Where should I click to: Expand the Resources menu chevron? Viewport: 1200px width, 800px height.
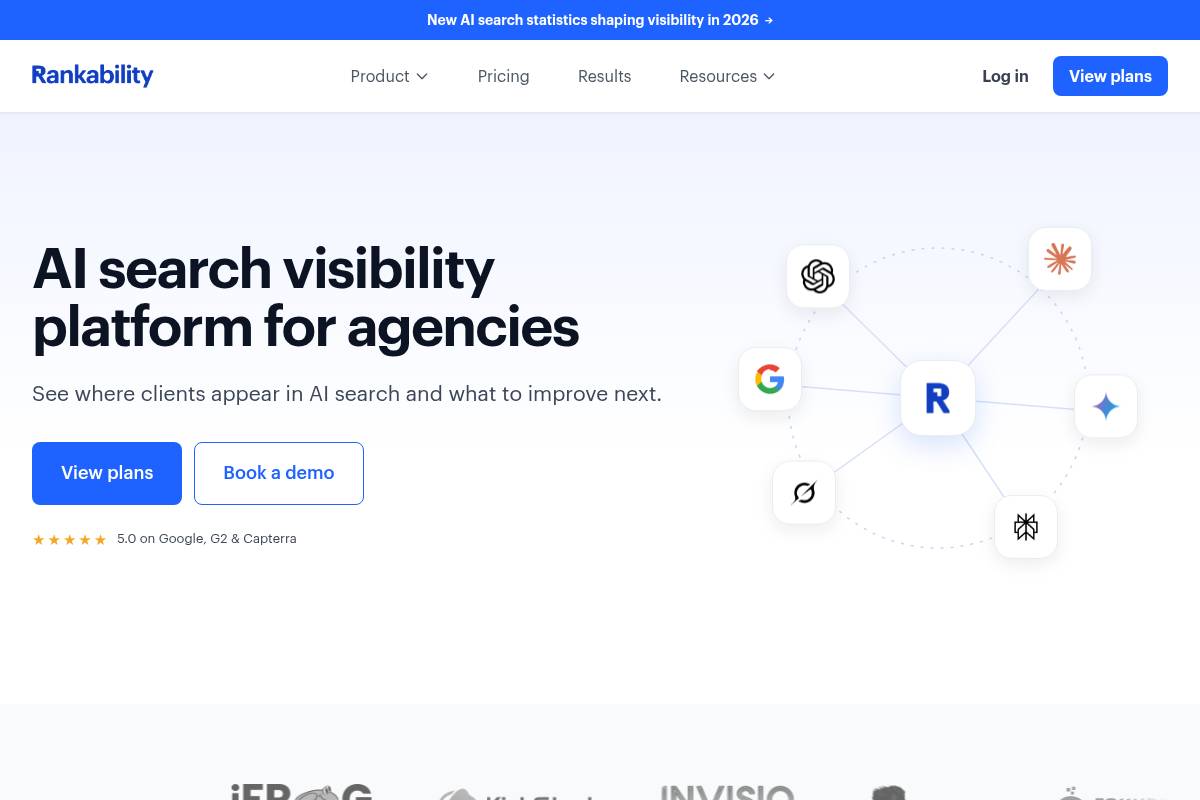[x=769, y=76]
